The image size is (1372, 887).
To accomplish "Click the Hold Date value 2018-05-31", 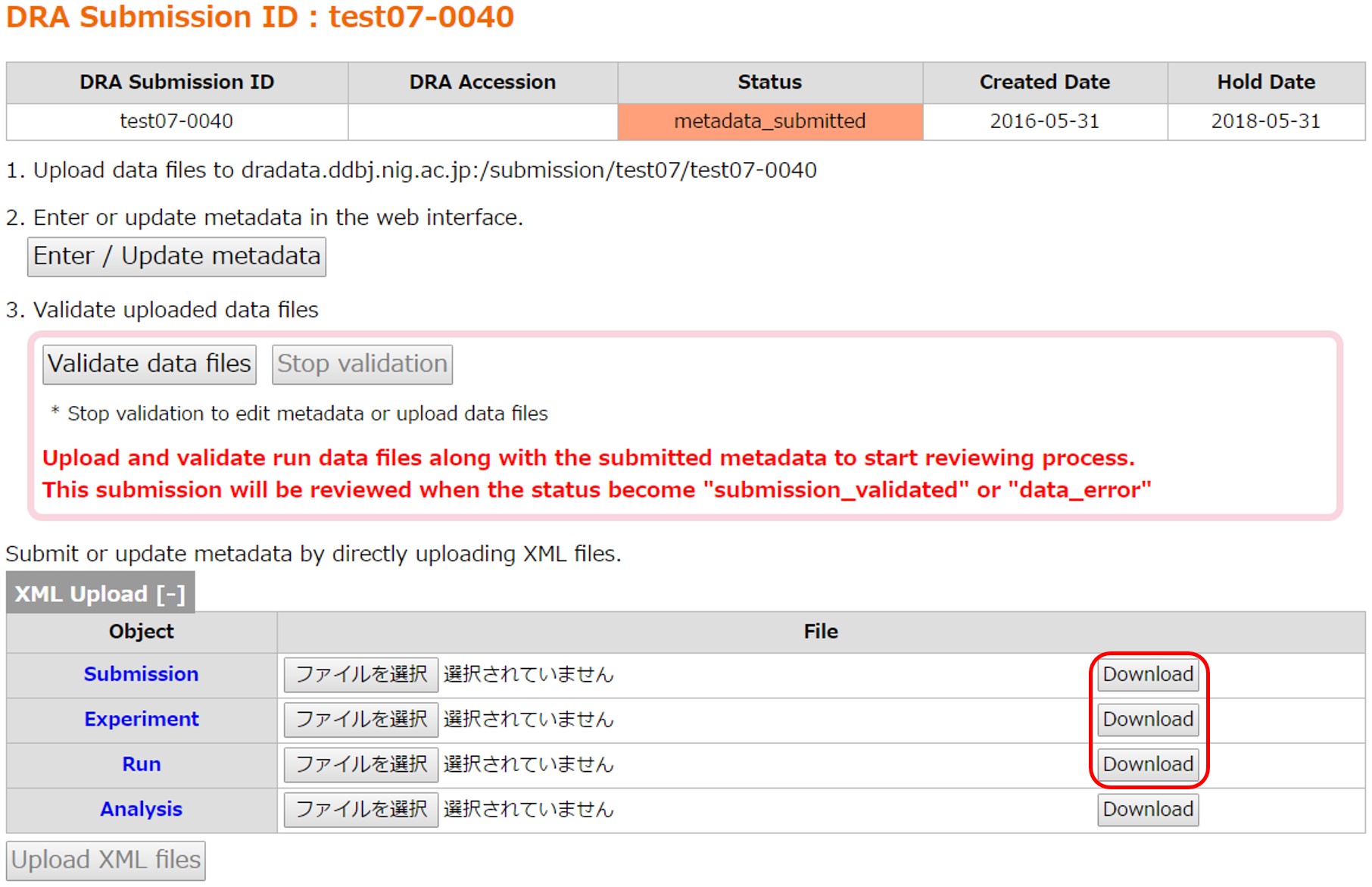I will click(1265, 121).
